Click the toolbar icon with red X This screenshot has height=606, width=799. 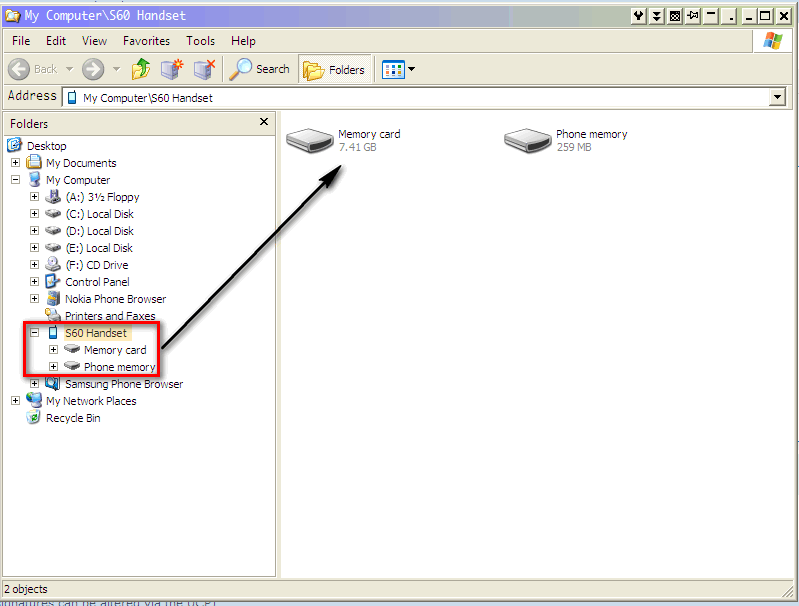(204, 69)
